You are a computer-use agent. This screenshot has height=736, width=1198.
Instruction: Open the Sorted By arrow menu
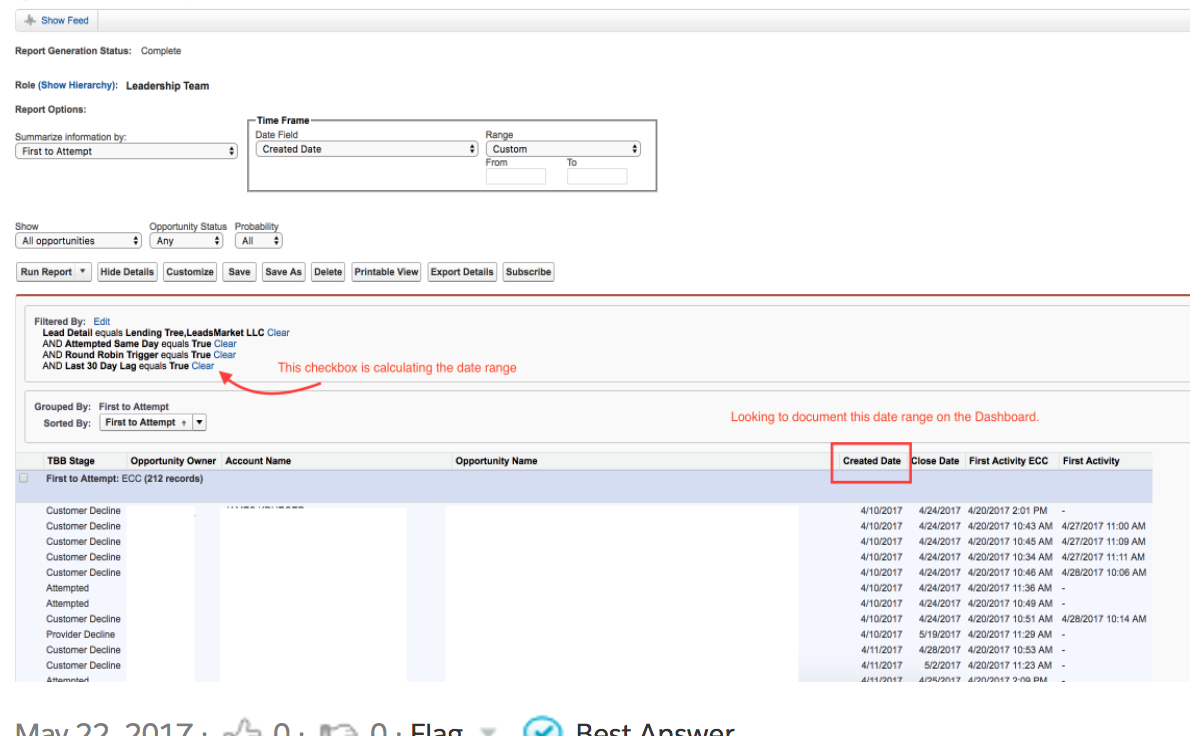[199, 423]
